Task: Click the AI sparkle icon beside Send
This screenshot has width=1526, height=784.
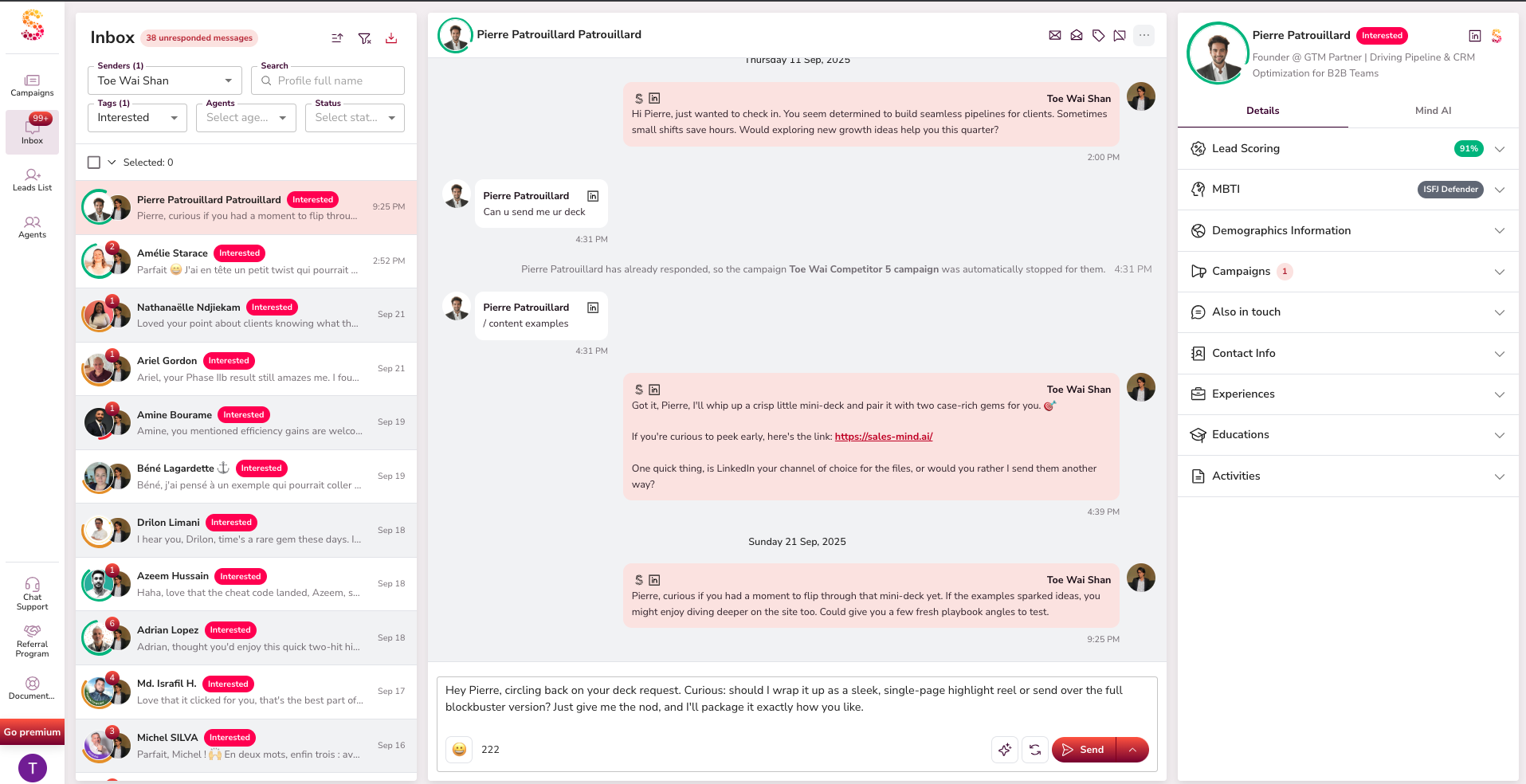Action: 1005,750
